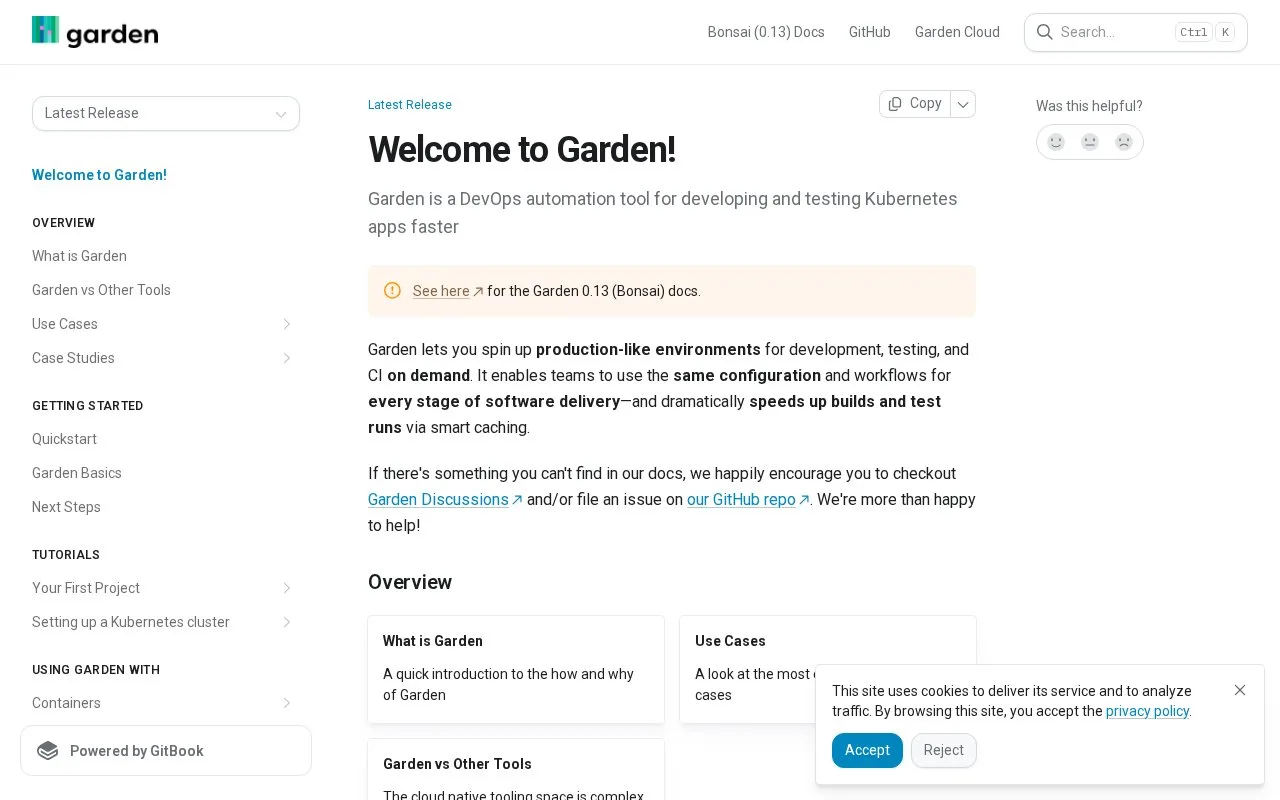This screenshot has height=800, width=1280.
Task: Click the Copy page button
Action: click(x=915, y=104)
